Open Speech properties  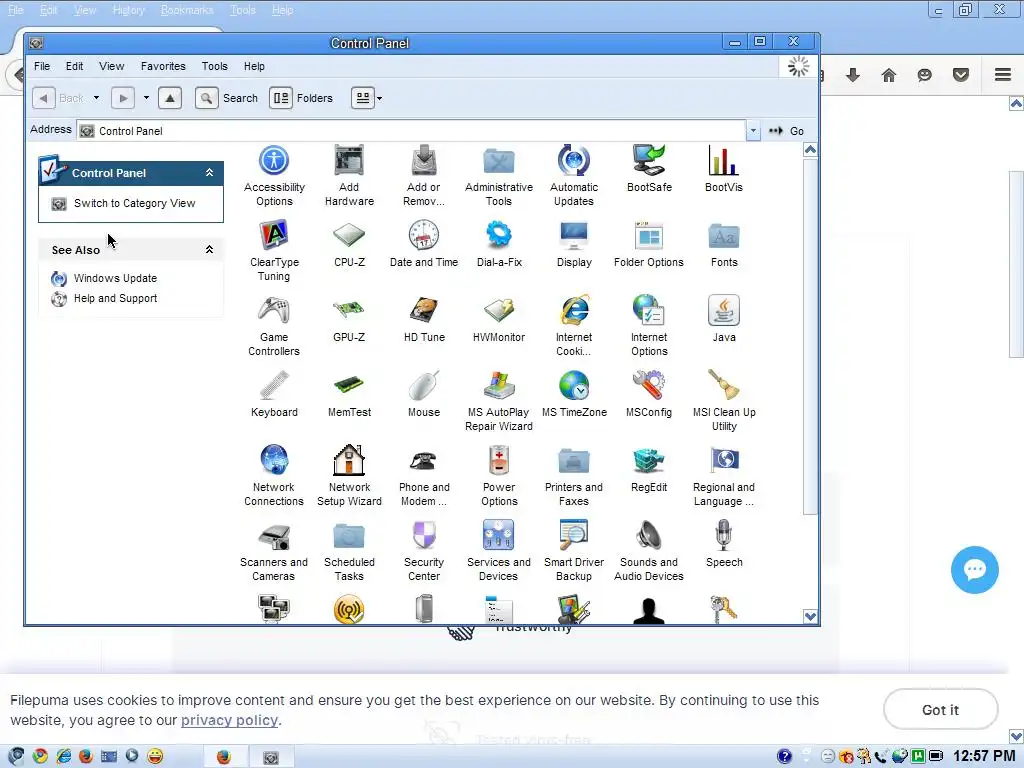pos(724,545)
